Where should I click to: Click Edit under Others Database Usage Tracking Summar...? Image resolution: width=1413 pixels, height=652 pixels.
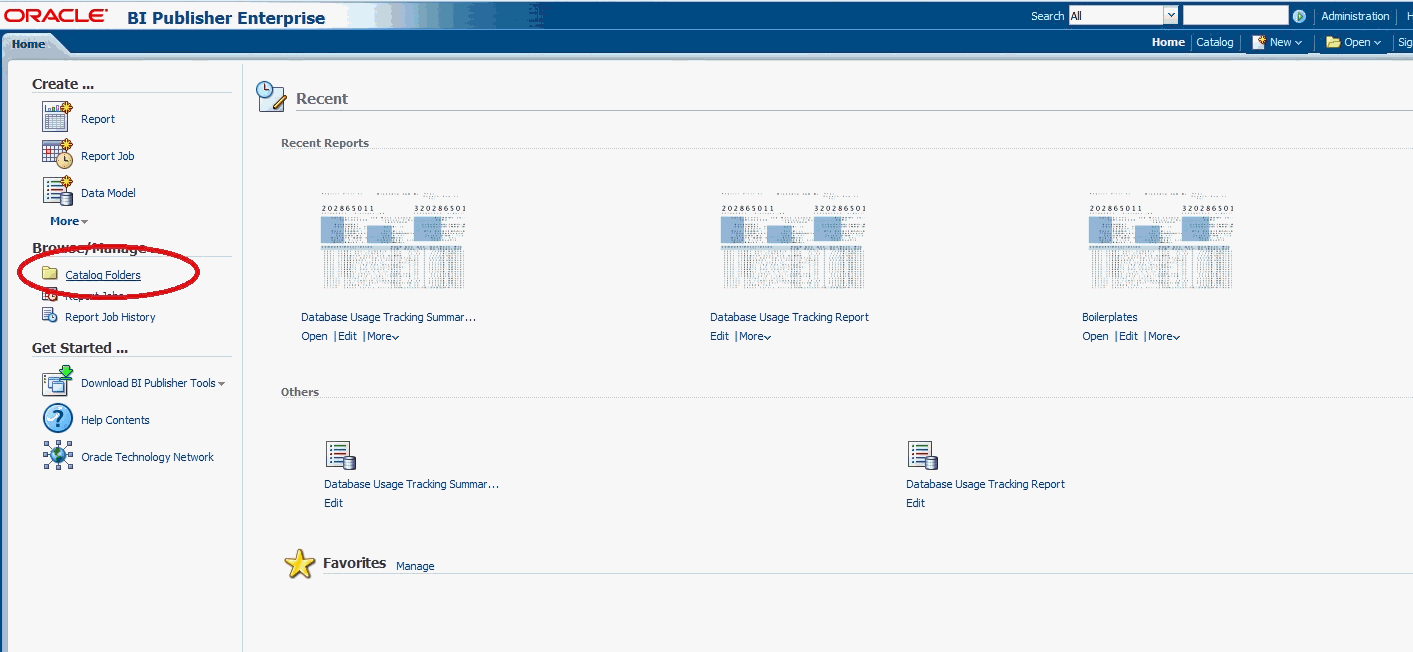pos(333,503)
